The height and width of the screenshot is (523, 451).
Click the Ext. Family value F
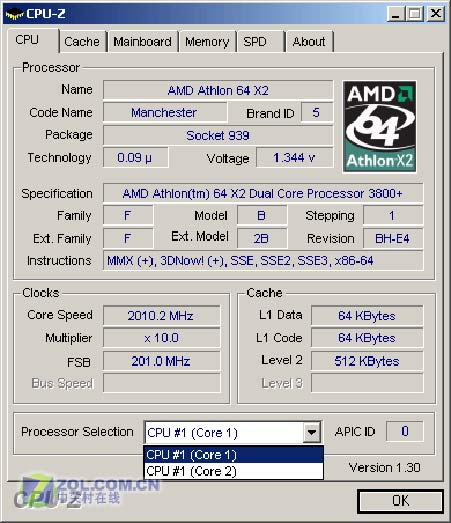coord(128,238)
